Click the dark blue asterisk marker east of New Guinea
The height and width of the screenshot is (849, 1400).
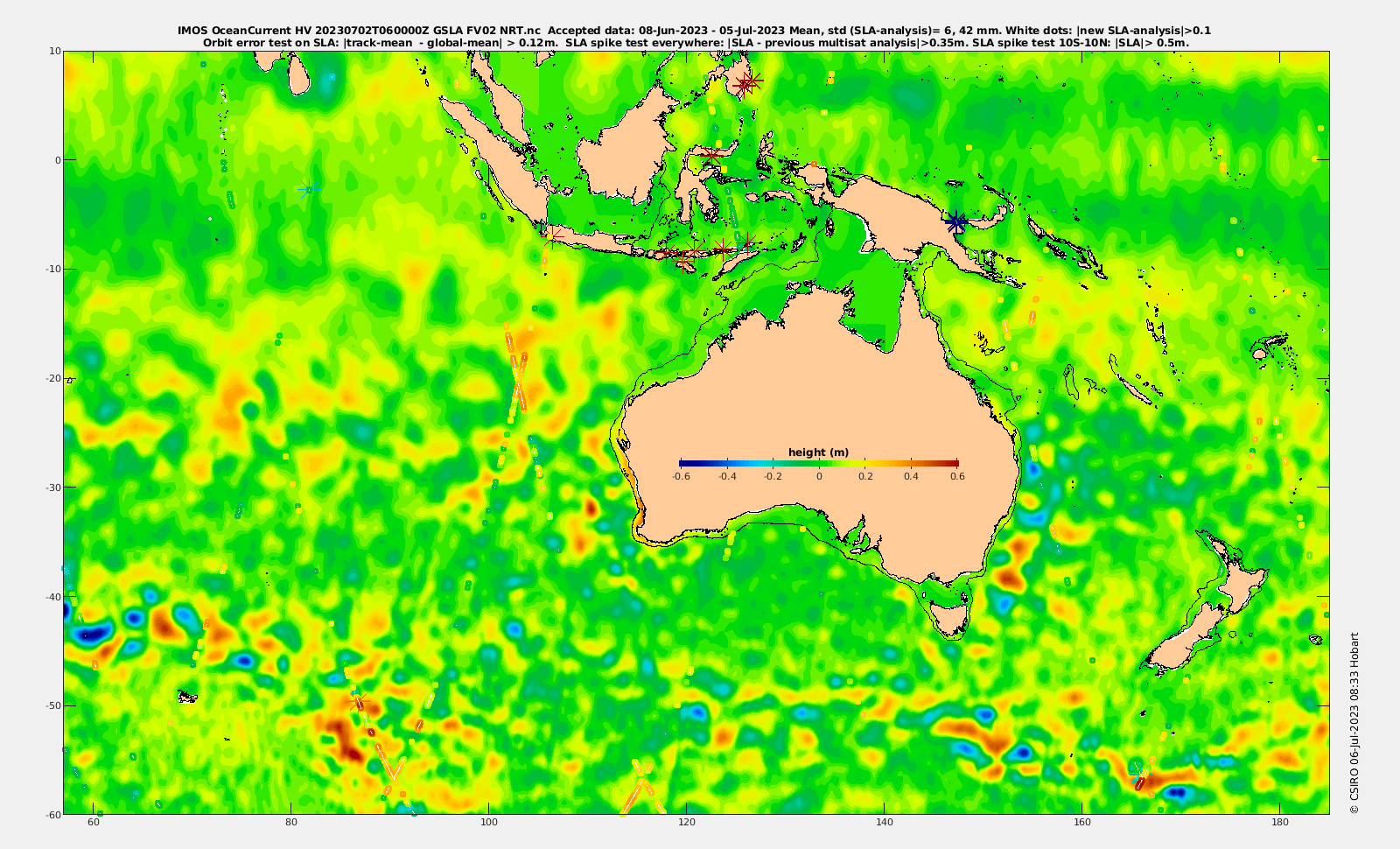pyautogui.click(x=956, y=221)
